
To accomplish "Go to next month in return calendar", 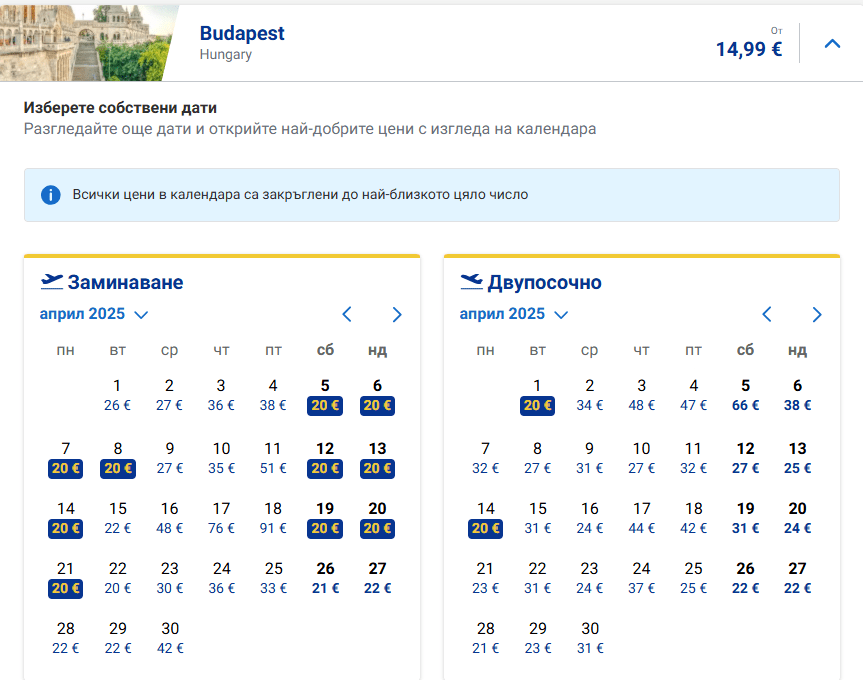I will coord(817,314).
